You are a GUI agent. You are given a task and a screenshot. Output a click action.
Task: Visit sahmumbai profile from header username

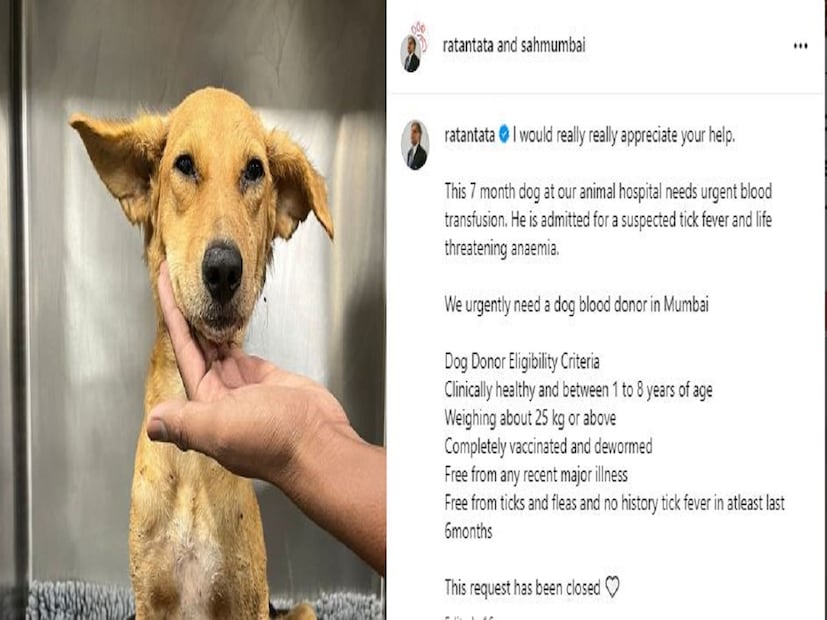(553, 45)
